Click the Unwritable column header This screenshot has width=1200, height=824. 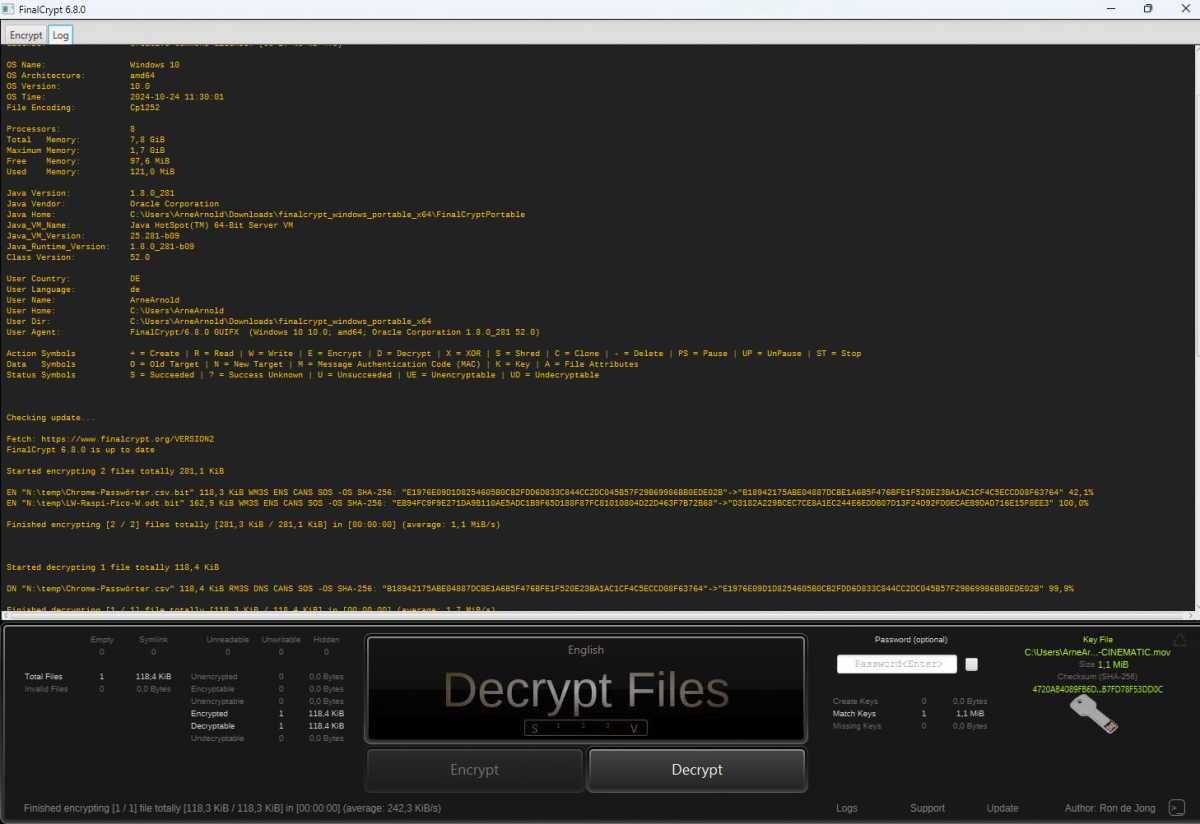(x=281, y=640)
